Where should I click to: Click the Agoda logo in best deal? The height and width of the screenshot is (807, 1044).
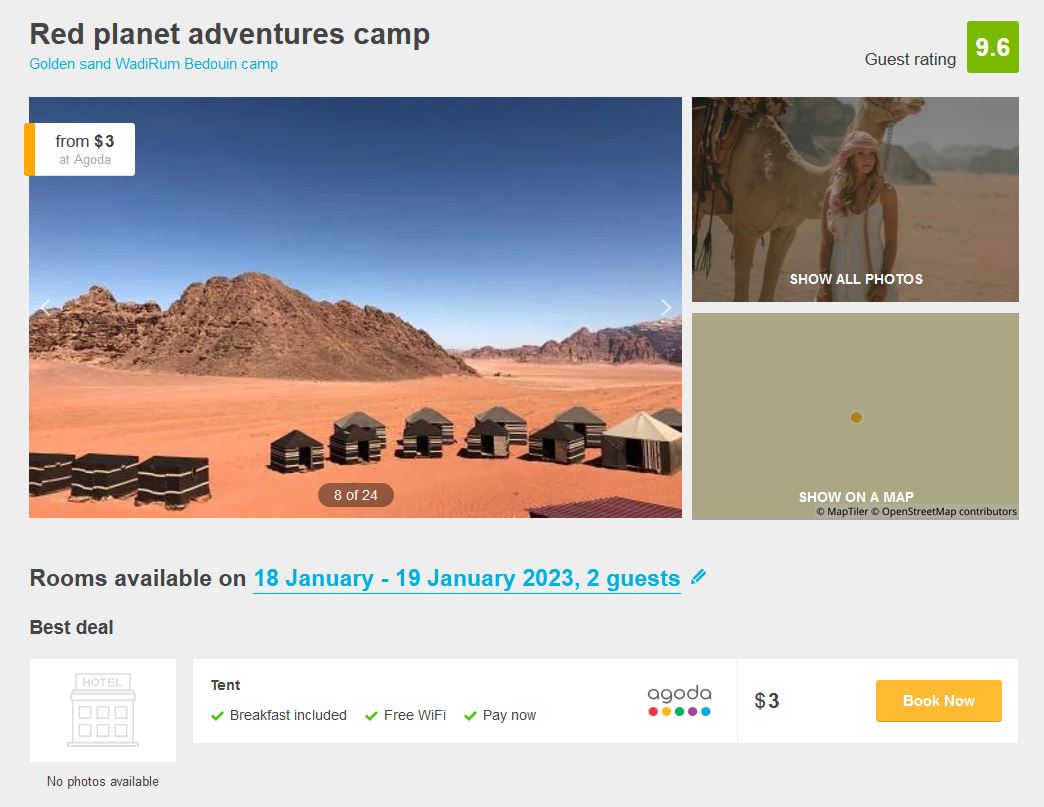(679, 700)
